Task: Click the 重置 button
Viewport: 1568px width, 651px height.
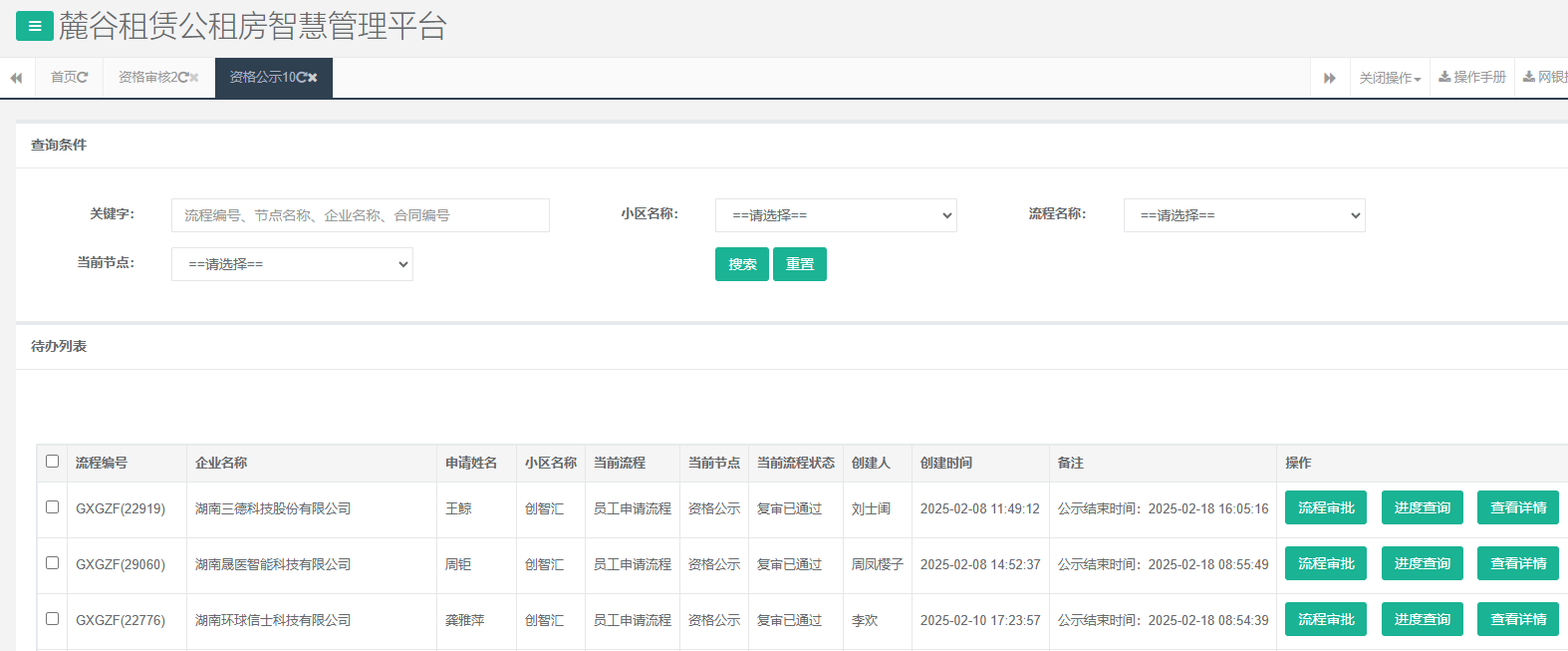Action: [800, 264]
